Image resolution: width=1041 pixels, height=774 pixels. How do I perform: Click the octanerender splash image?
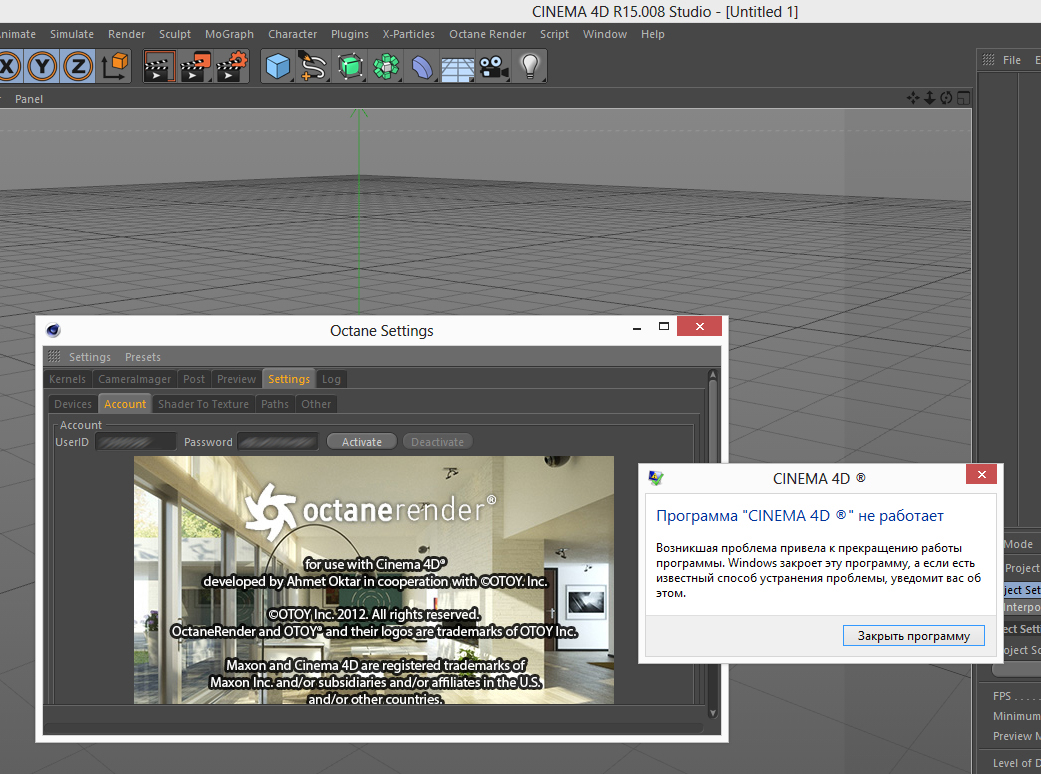(x=374, y=580)
